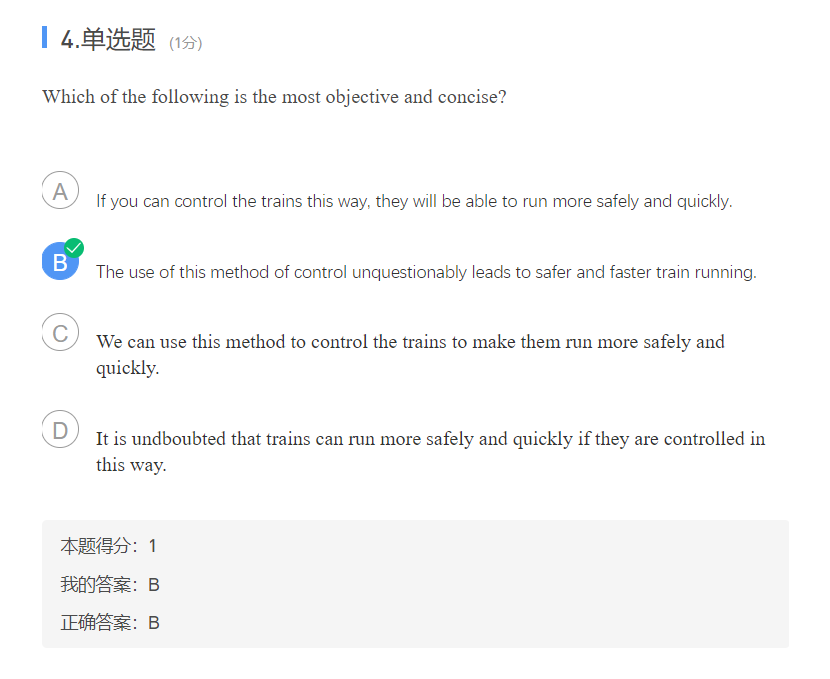The height and width of the screenshot is (679, 830).
Task: Click the letter B inside its blue circle
Action: (60, 261)
